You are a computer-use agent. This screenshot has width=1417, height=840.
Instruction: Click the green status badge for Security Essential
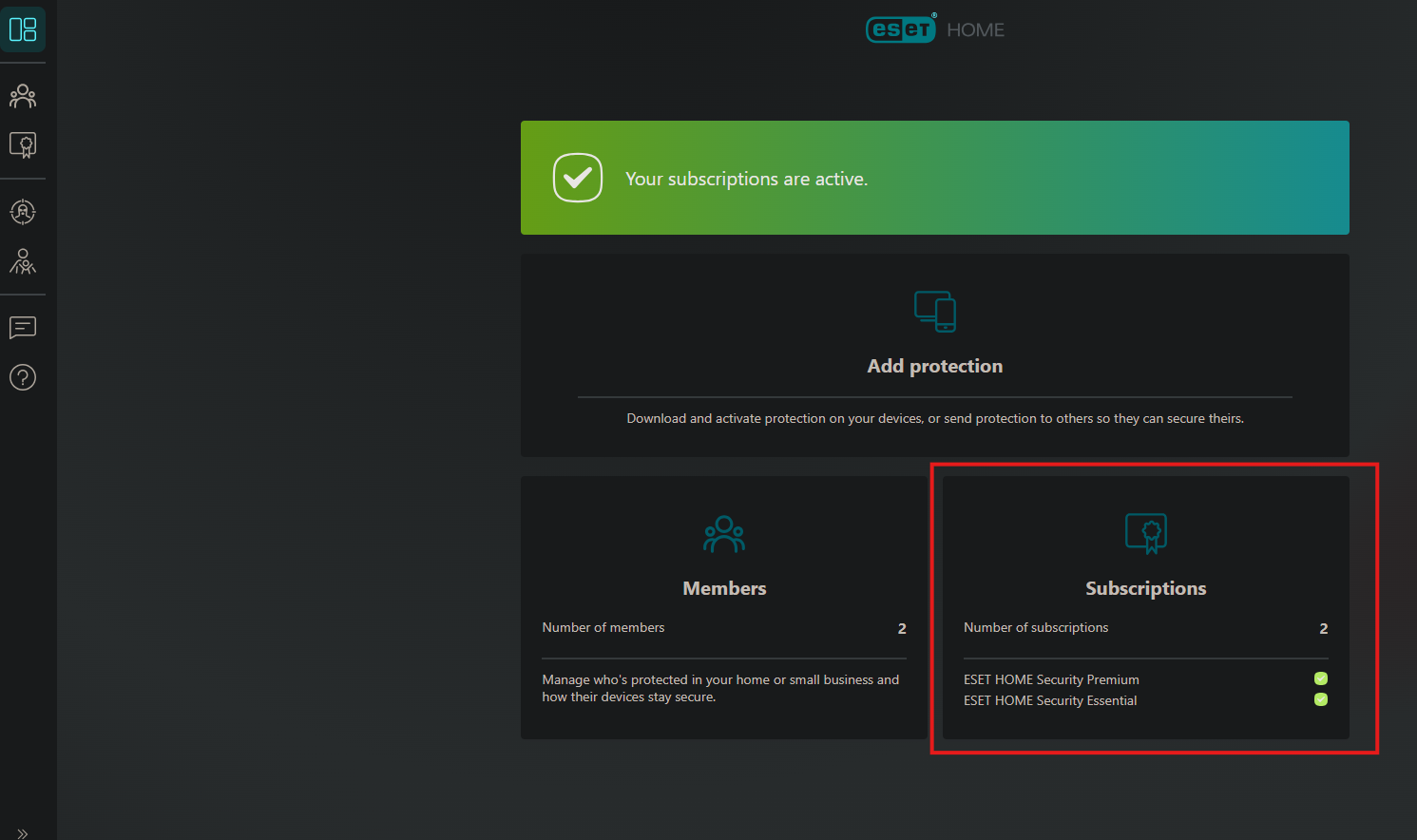1321,699
